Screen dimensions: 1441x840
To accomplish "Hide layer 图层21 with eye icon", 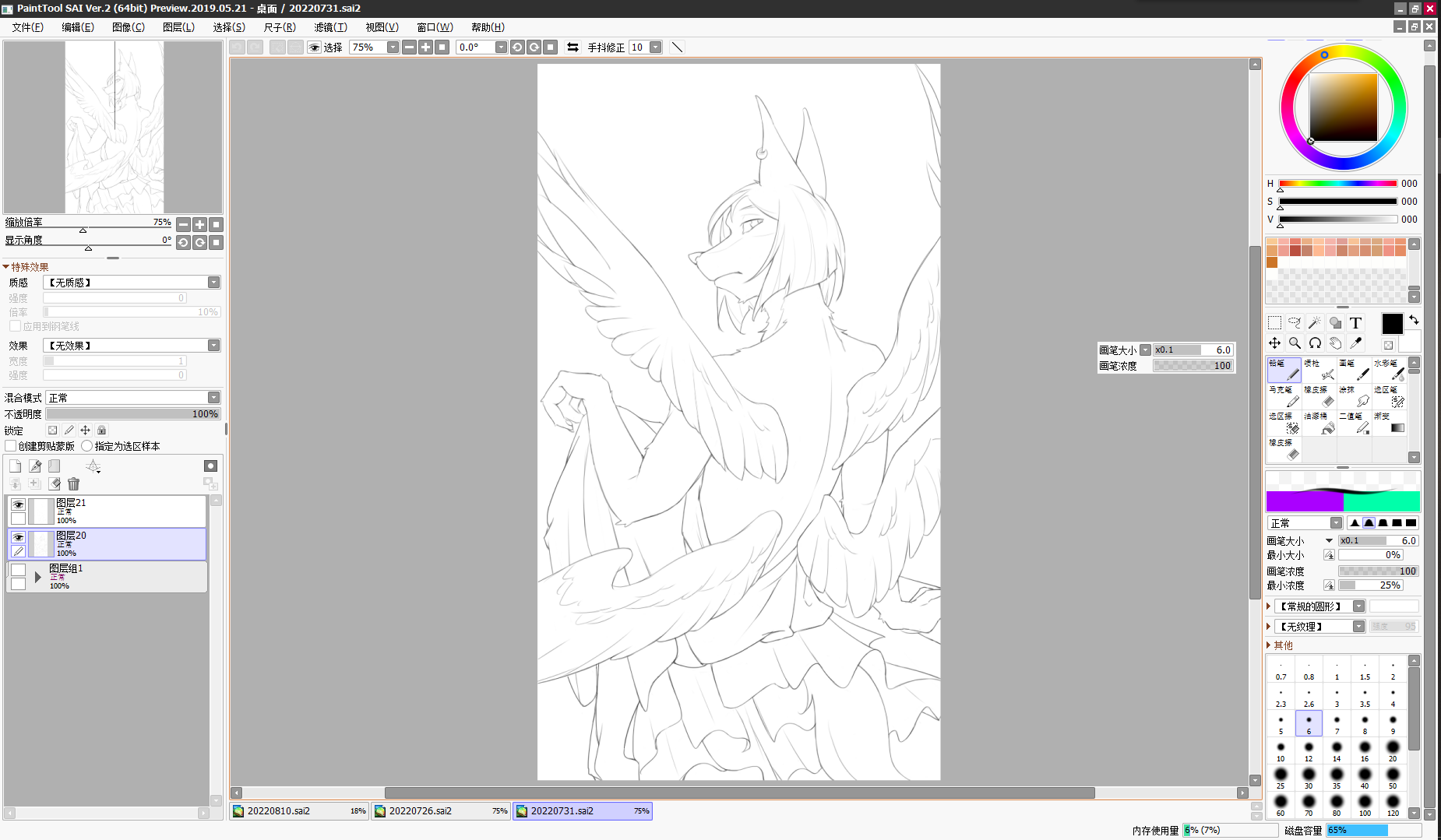I will click(x=18, y=504).
